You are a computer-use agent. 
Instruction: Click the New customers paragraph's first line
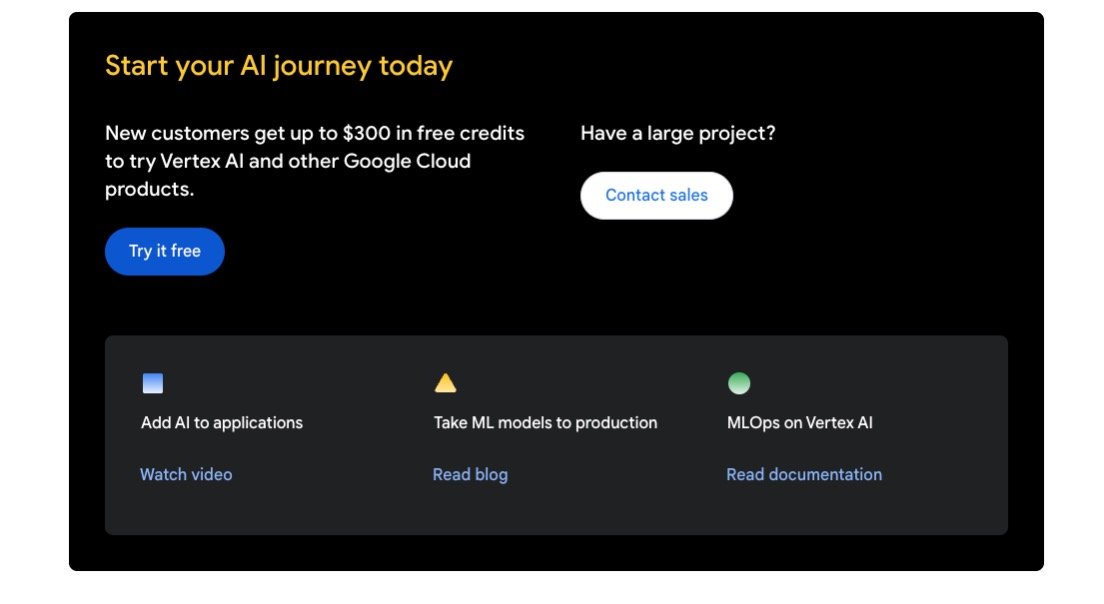pos(314,133)
